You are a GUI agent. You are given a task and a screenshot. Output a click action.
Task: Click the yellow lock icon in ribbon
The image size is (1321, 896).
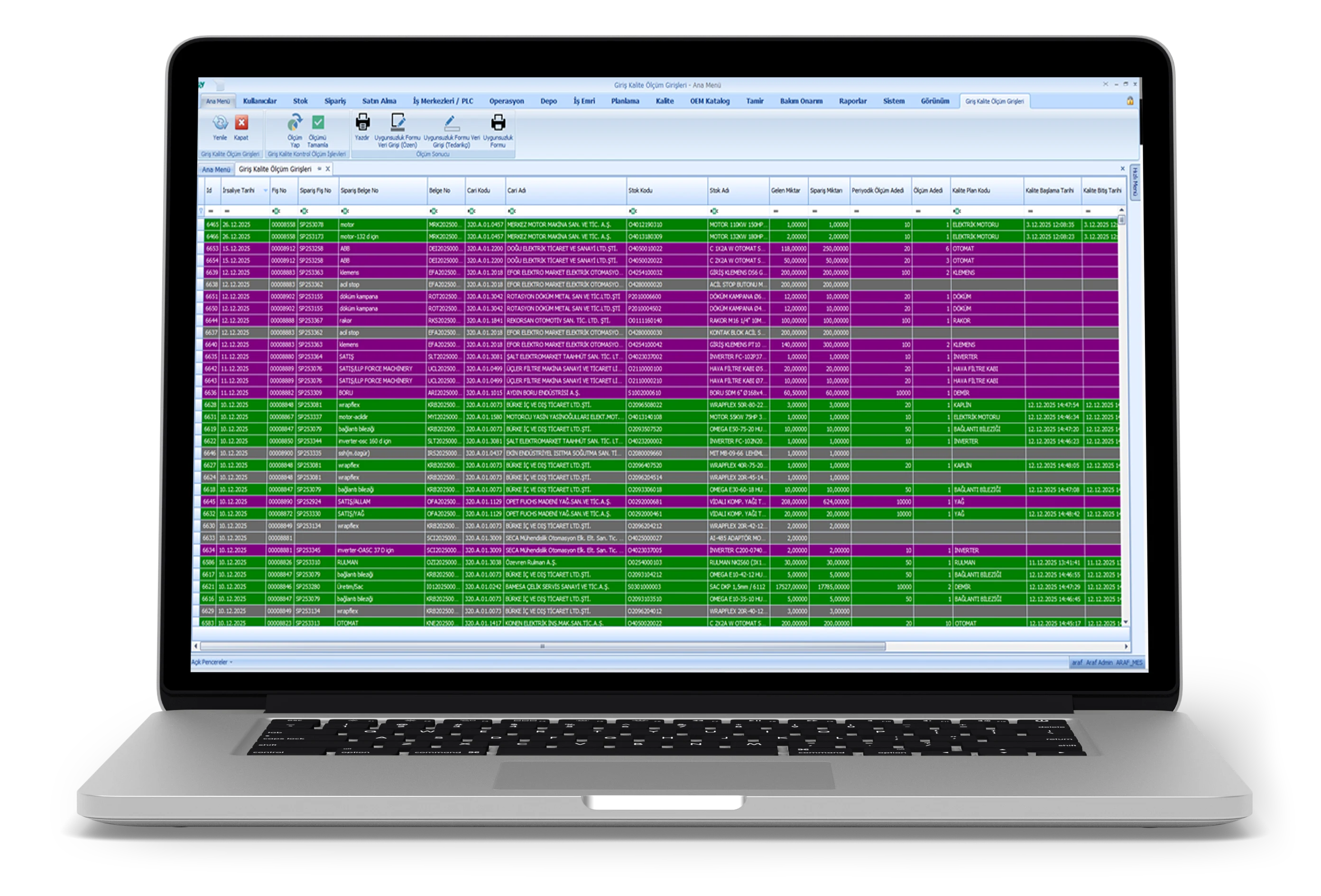coord(1130,101)
